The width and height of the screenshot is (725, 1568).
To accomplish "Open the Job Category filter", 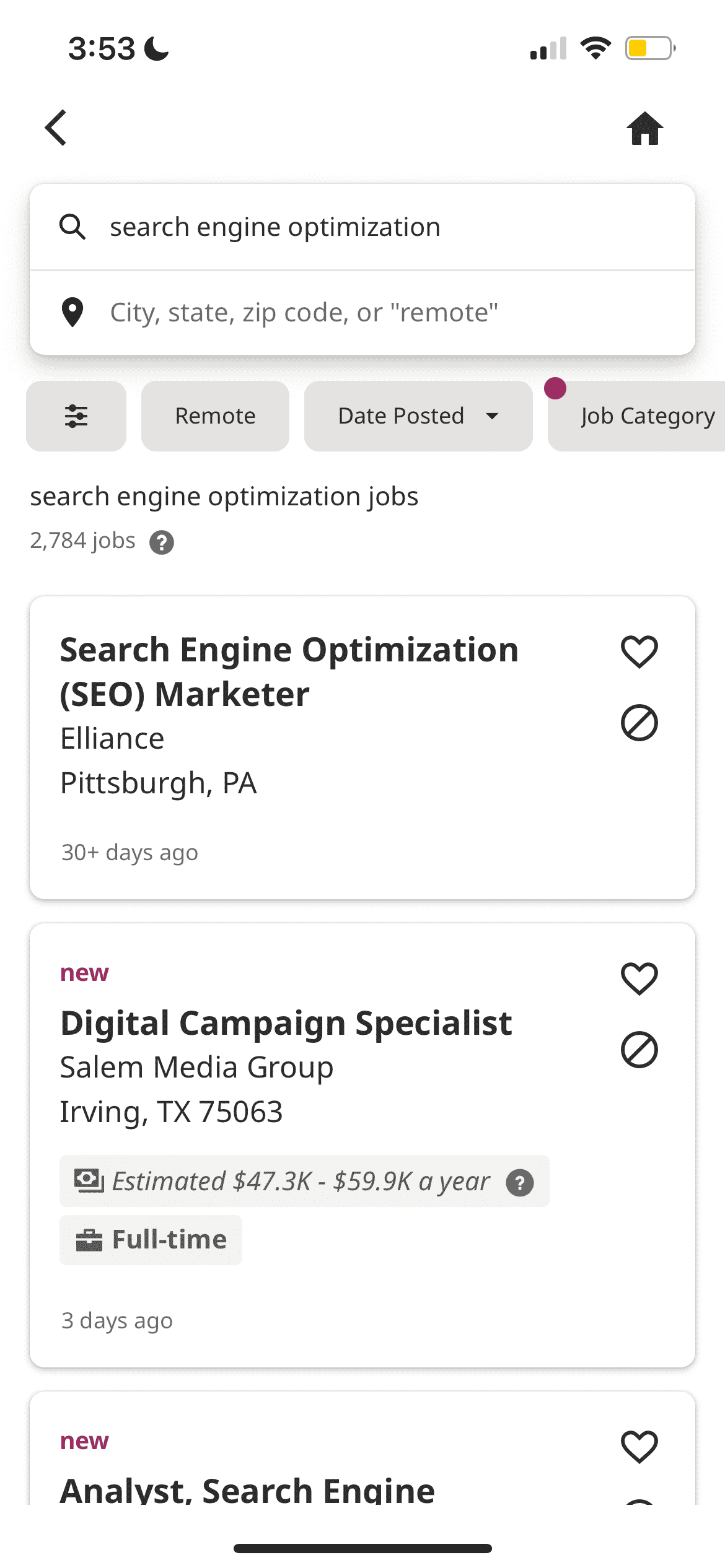I will 644,416.
